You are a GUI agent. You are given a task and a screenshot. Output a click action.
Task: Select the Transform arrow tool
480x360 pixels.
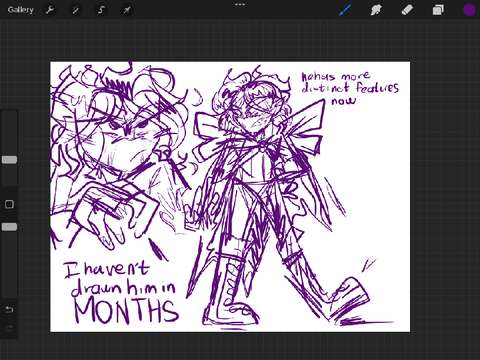(x=127, y=10)
